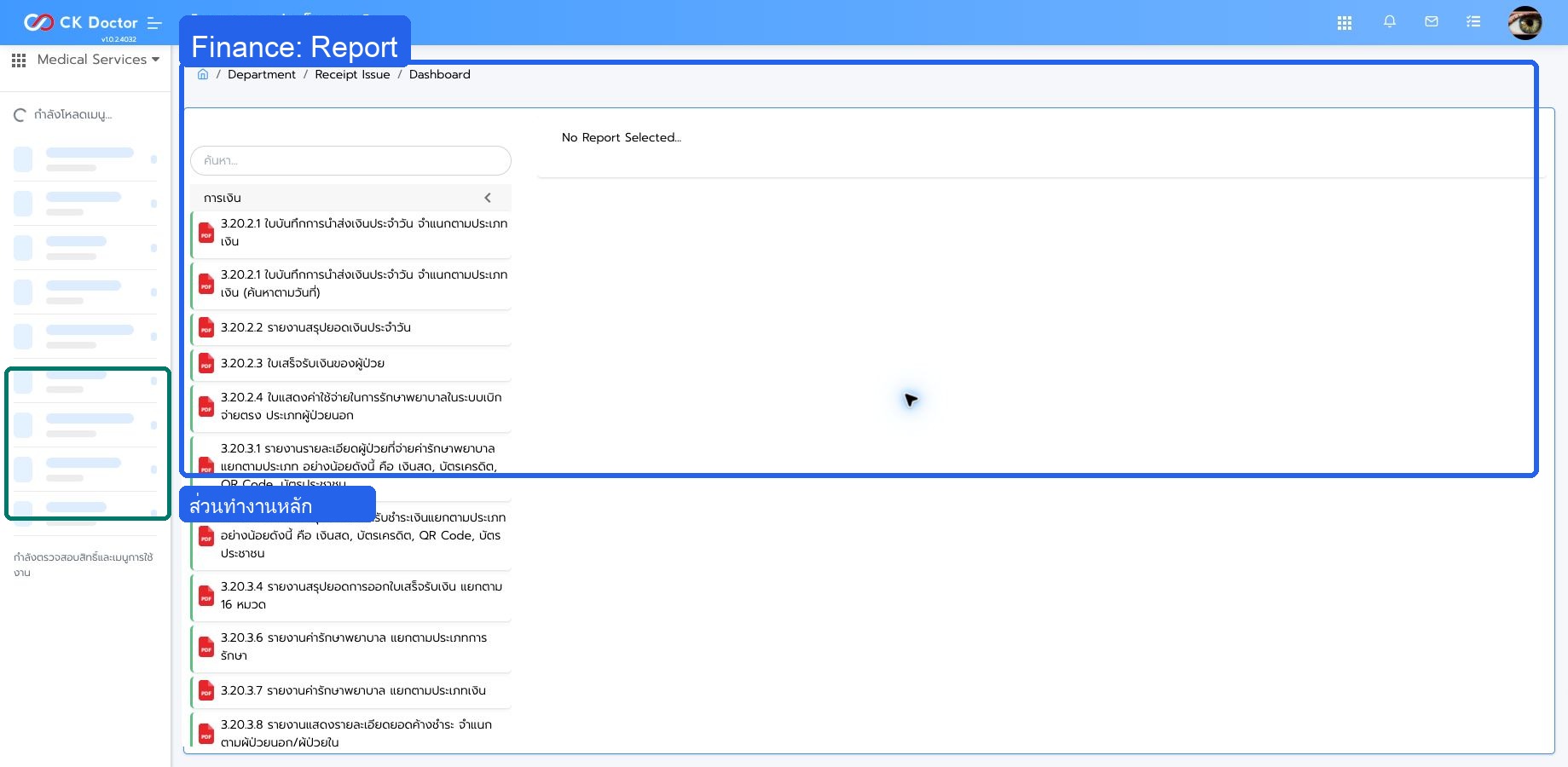Open the mail envelope icon
Screen dimensions: 1568x767
[1432, 21]
